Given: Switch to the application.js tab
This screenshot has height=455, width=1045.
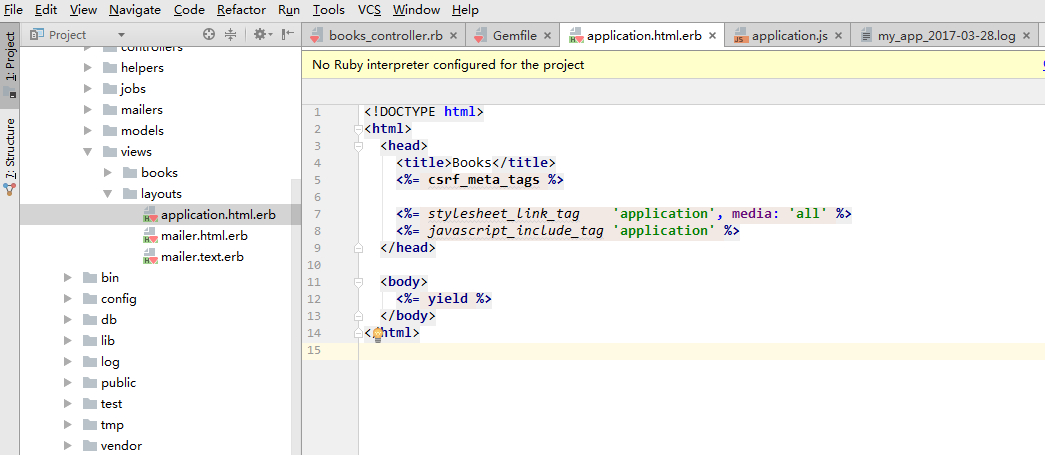Looking at the screenshot, I should click(x=789, y=36).
